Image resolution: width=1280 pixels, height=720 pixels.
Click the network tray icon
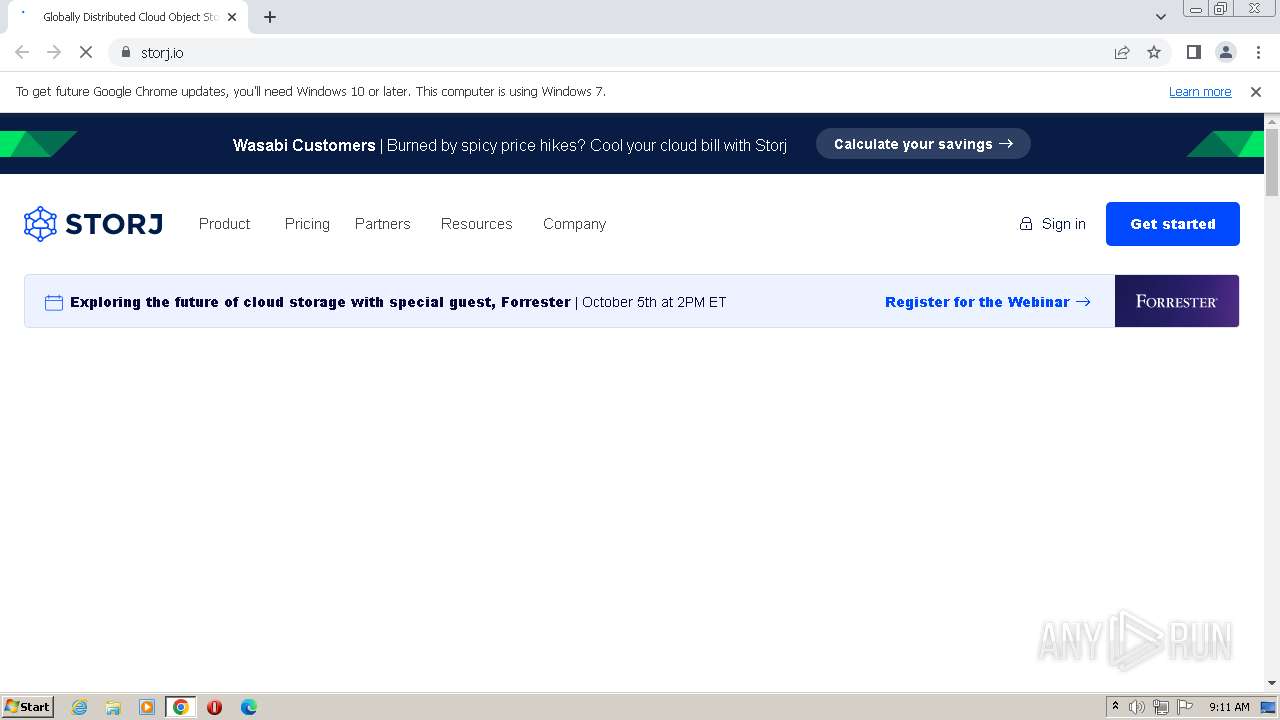[1161, 707]
